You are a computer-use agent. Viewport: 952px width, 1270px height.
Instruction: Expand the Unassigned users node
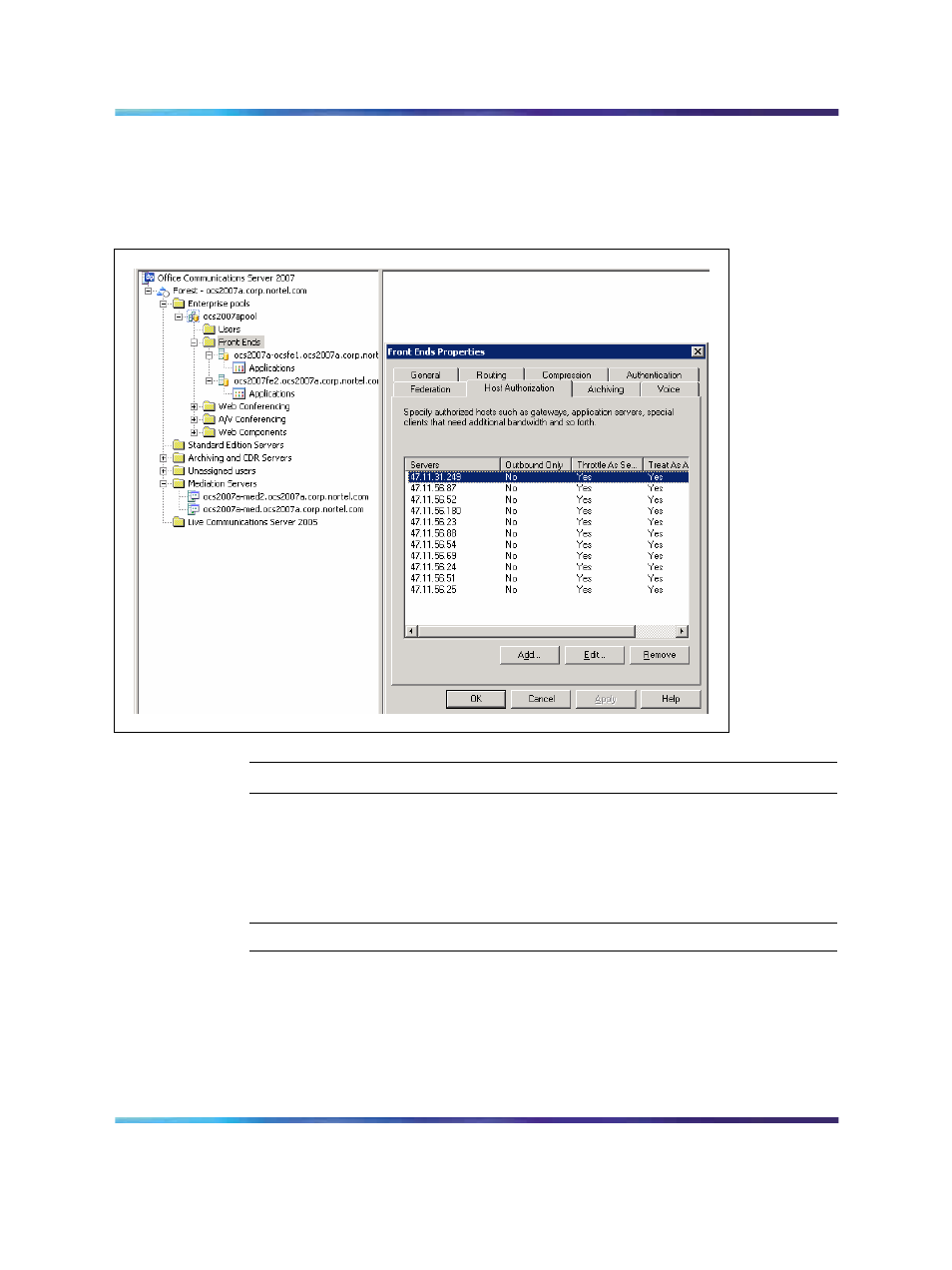[x=164, y=471]
